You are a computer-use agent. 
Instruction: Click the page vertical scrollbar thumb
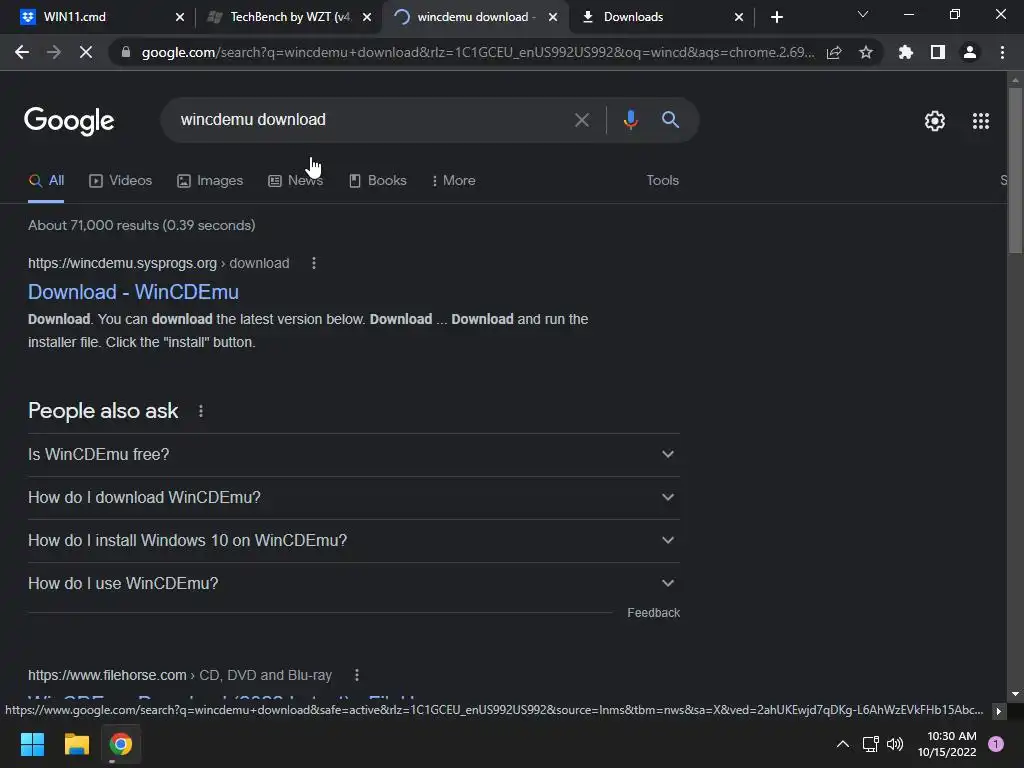[1015, 170]
